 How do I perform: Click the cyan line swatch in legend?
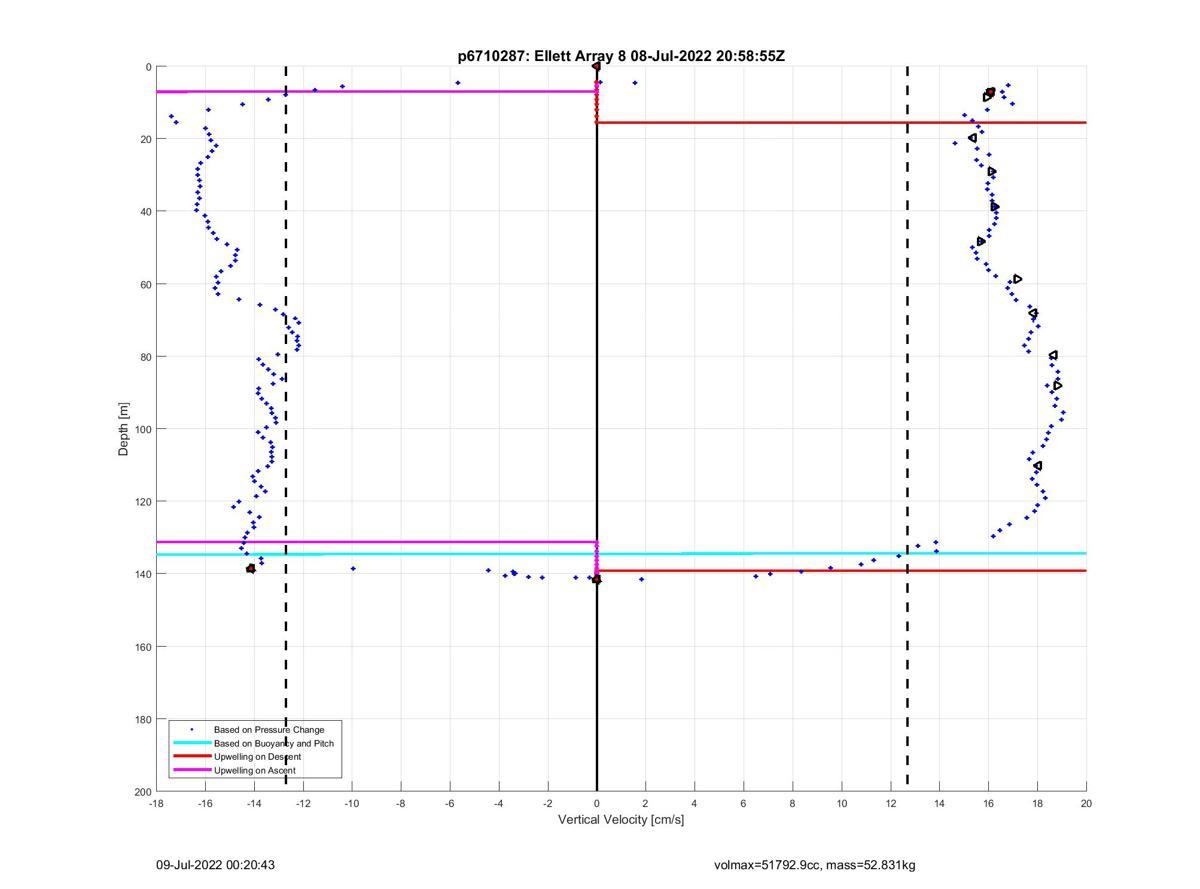click(191, 743)
